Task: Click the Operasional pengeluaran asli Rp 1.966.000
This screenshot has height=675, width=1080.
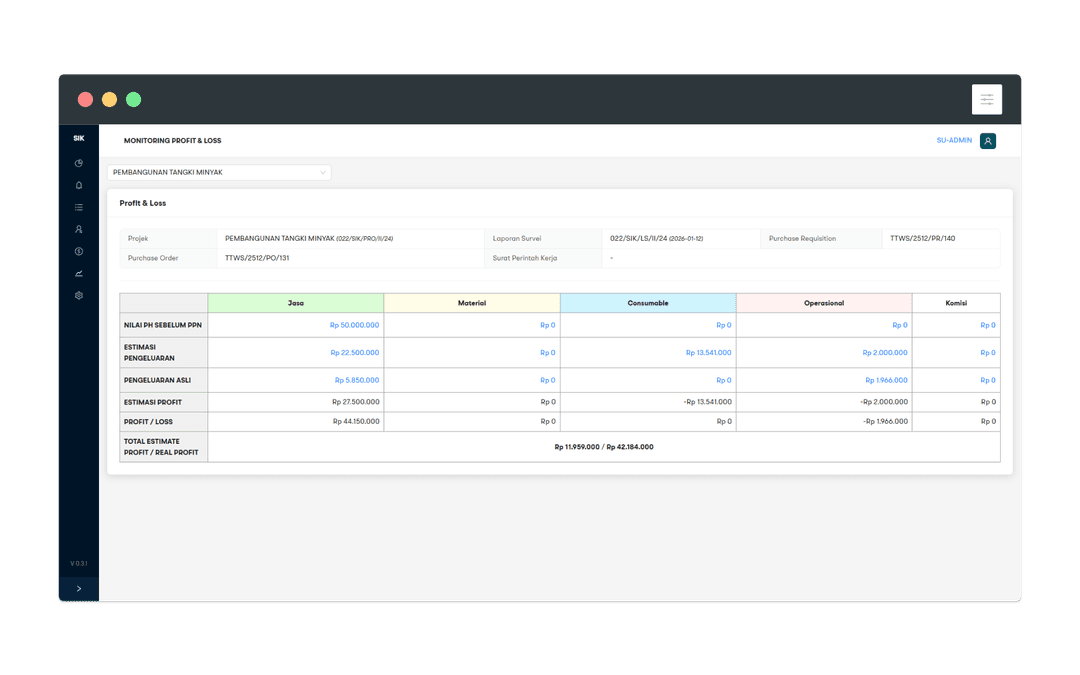Action: (886, 380)
